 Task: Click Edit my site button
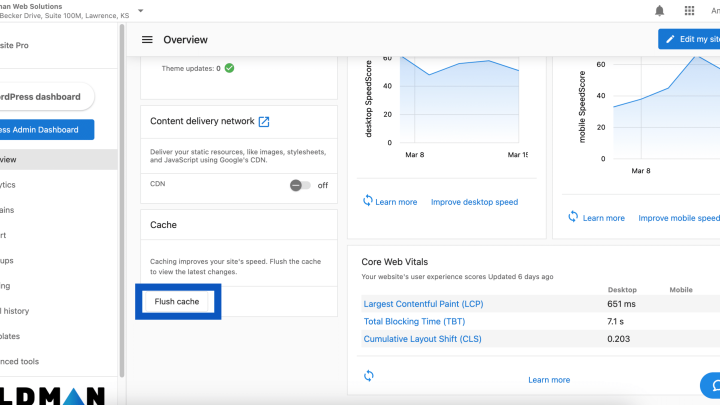[x=689, y=39]
